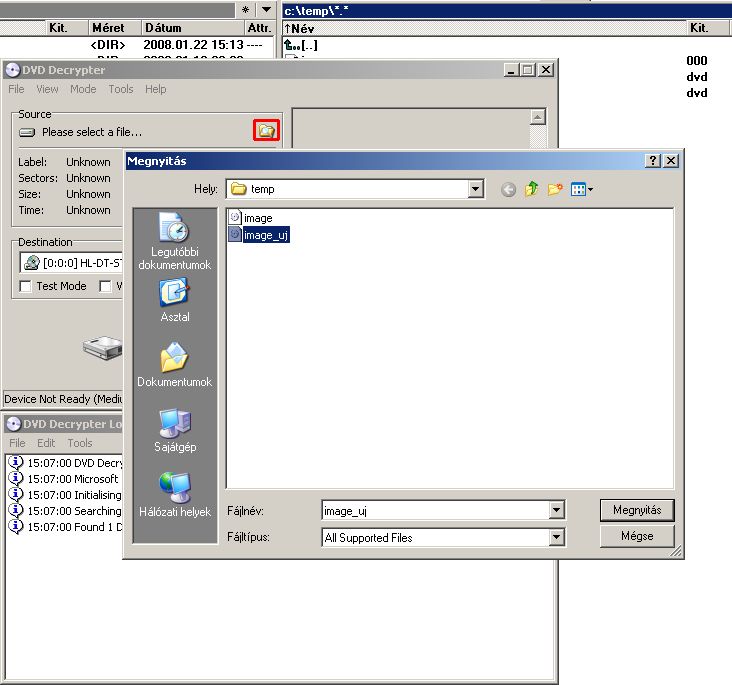The image size is (732, 685).
Task: Click the dialog's help question mark button
Action: click(653, 161)
